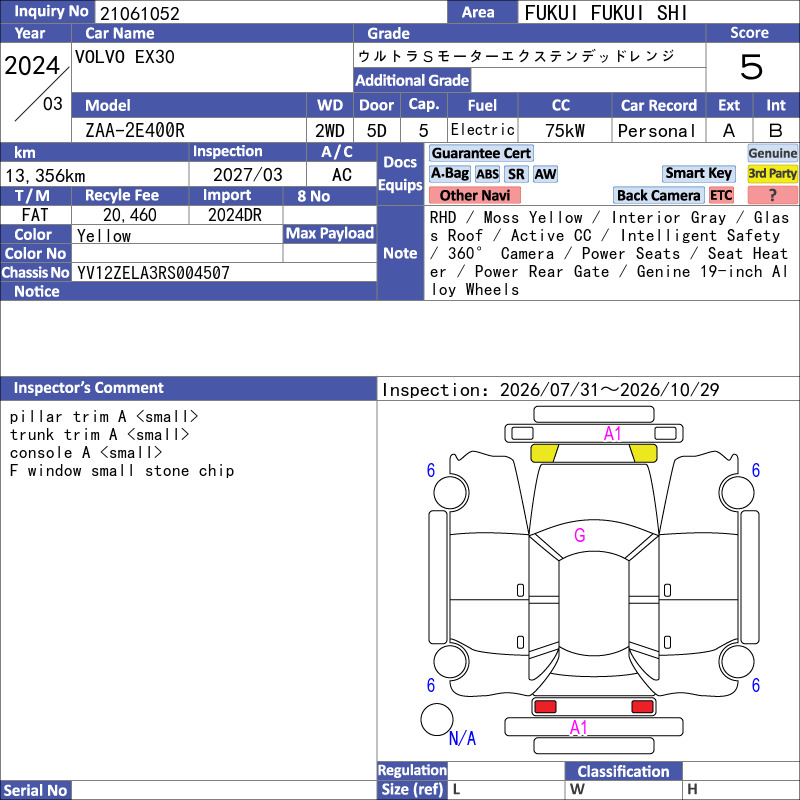
Task: Click the mileage 13,356km
Action: pos(45,176)
